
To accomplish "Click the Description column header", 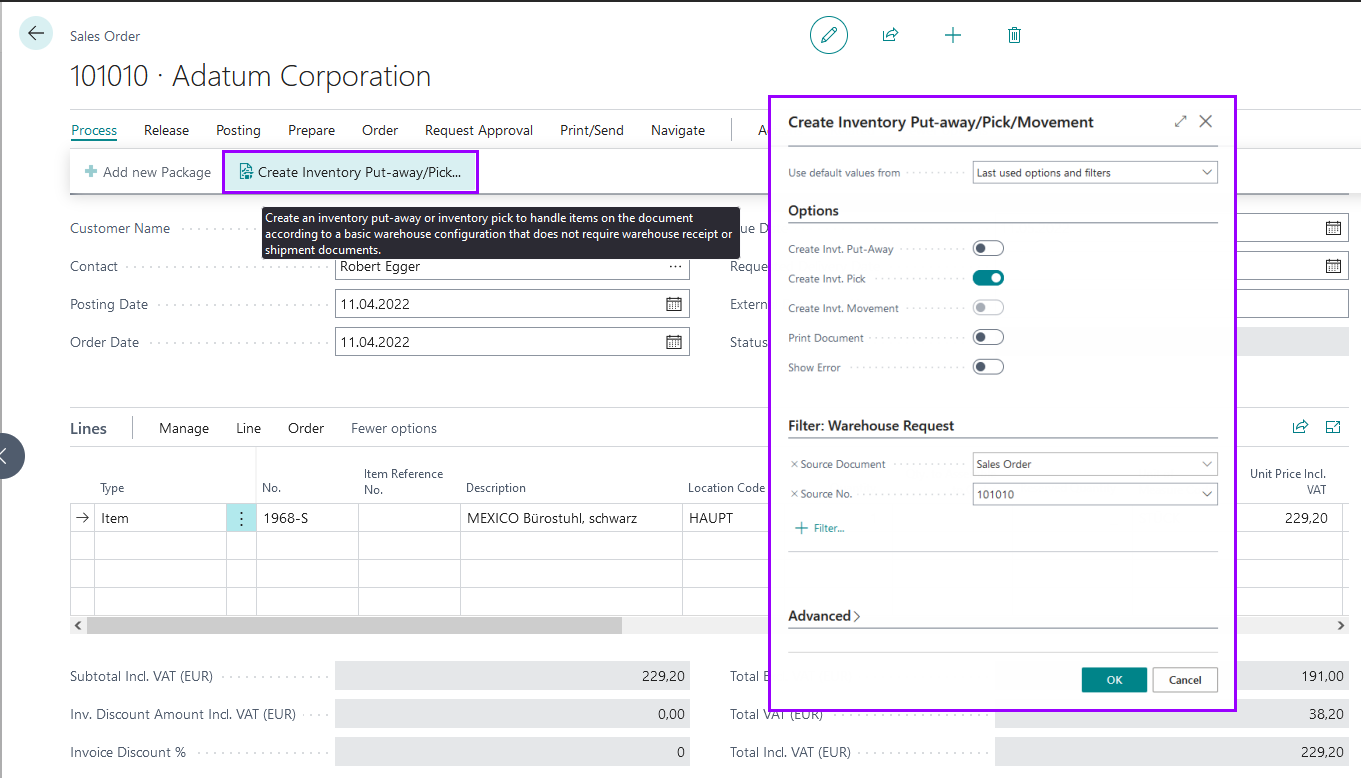I will pos(496,488).
